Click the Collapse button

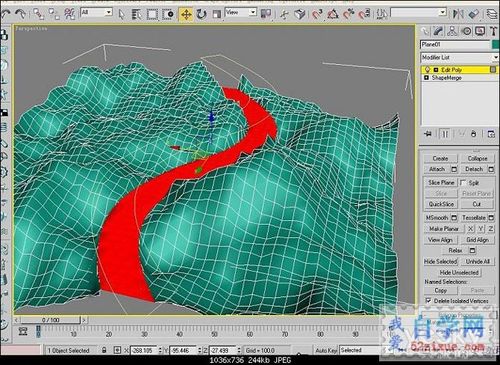click(x=477, y=158)
